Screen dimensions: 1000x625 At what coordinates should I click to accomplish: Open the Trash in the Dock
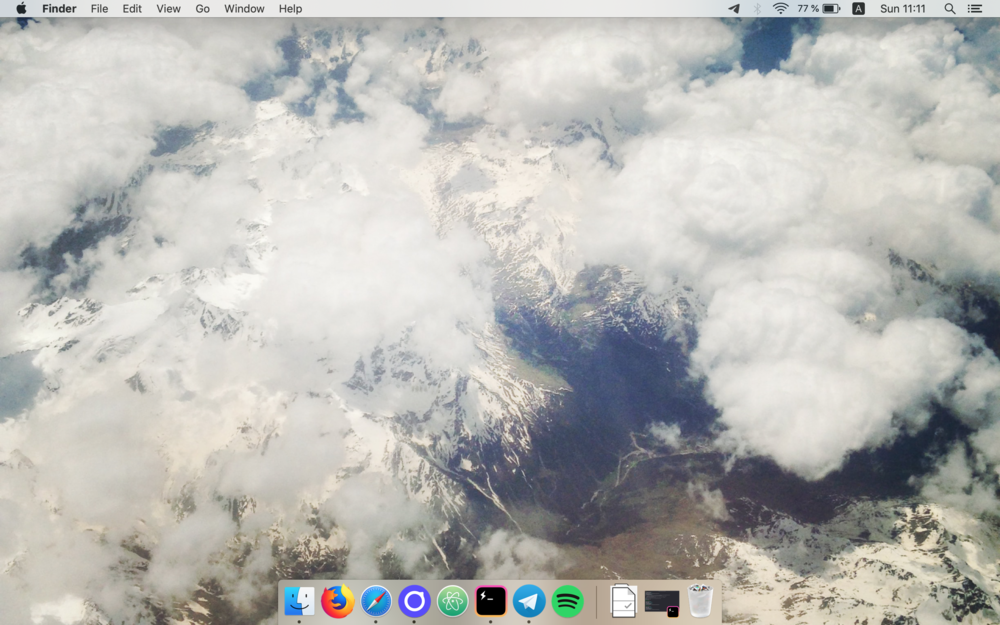point(700,601)
